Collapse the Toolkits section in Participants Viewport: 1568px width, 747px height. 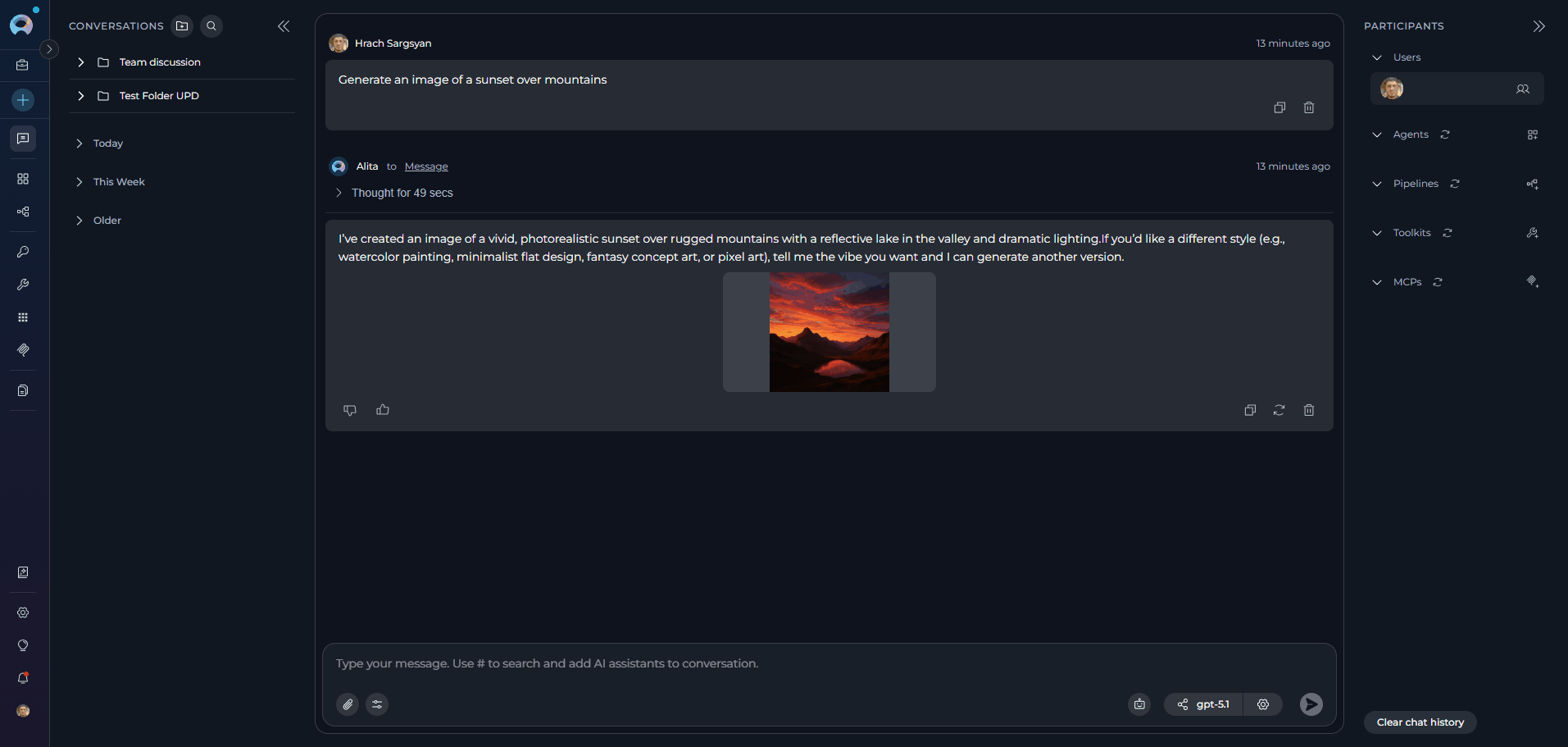(1377, 233)
